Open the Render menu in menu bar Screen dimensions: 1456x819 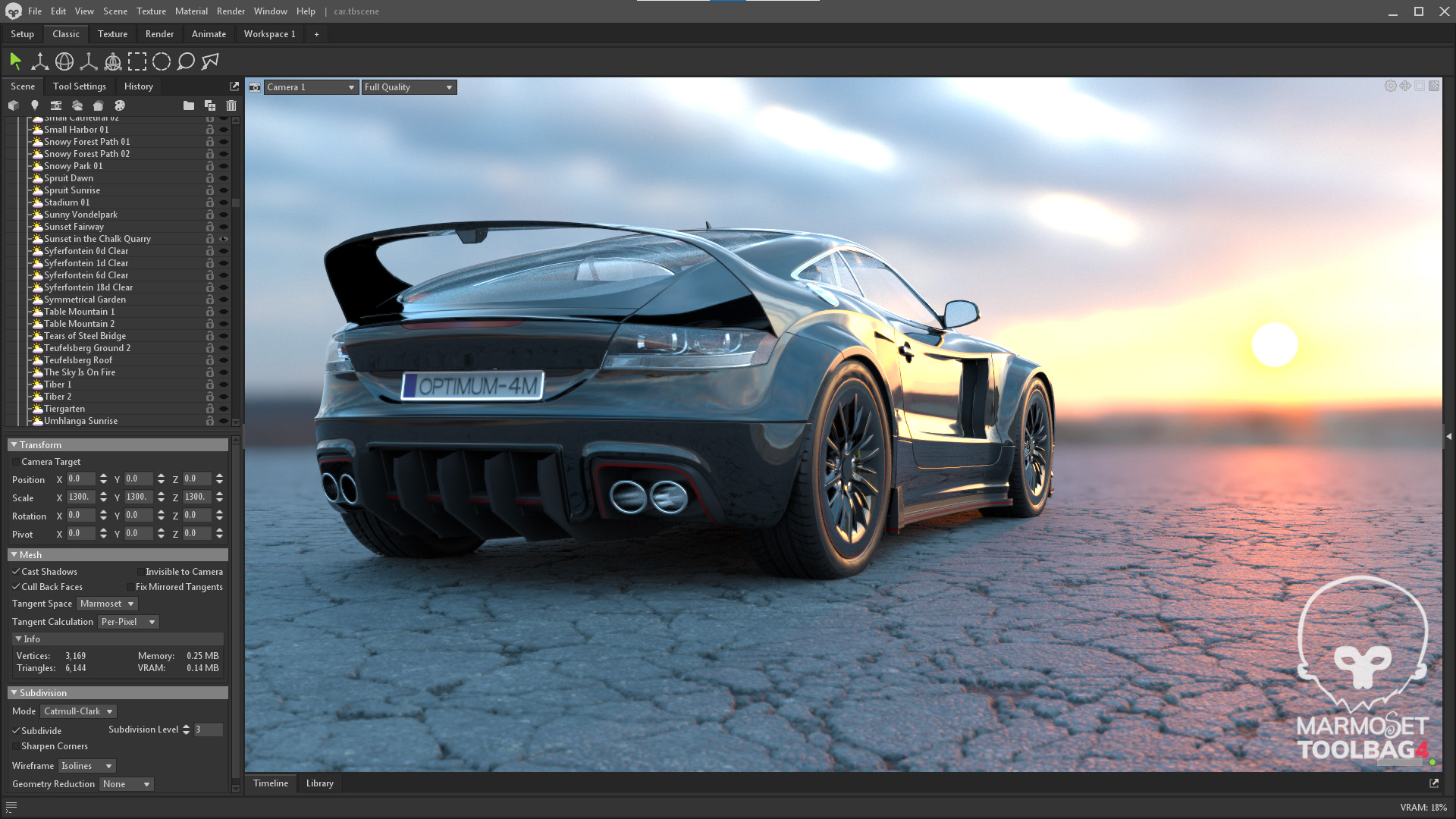click(231, 11)
